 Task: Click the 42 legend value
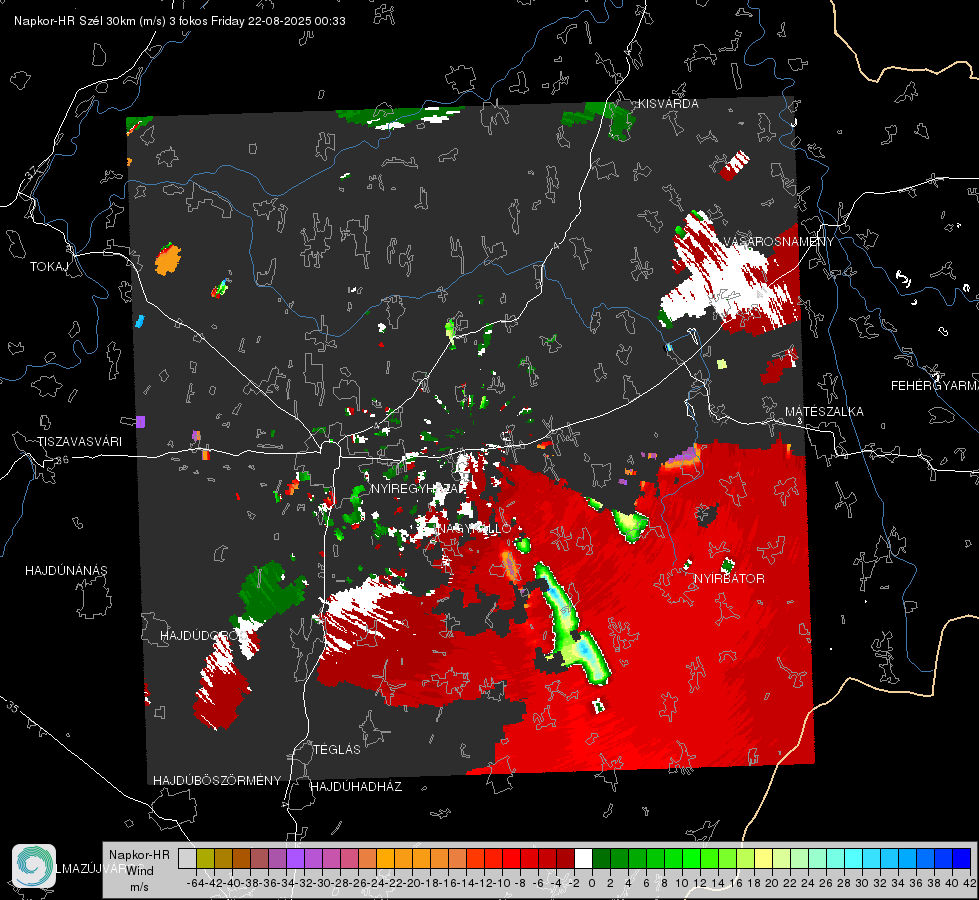(x=969, y=883)
